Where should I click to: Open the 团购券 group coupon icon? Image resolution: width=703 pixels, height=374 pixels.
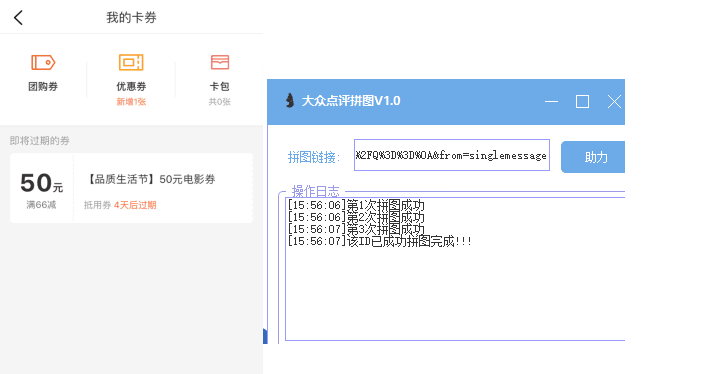tap(43, 62)
